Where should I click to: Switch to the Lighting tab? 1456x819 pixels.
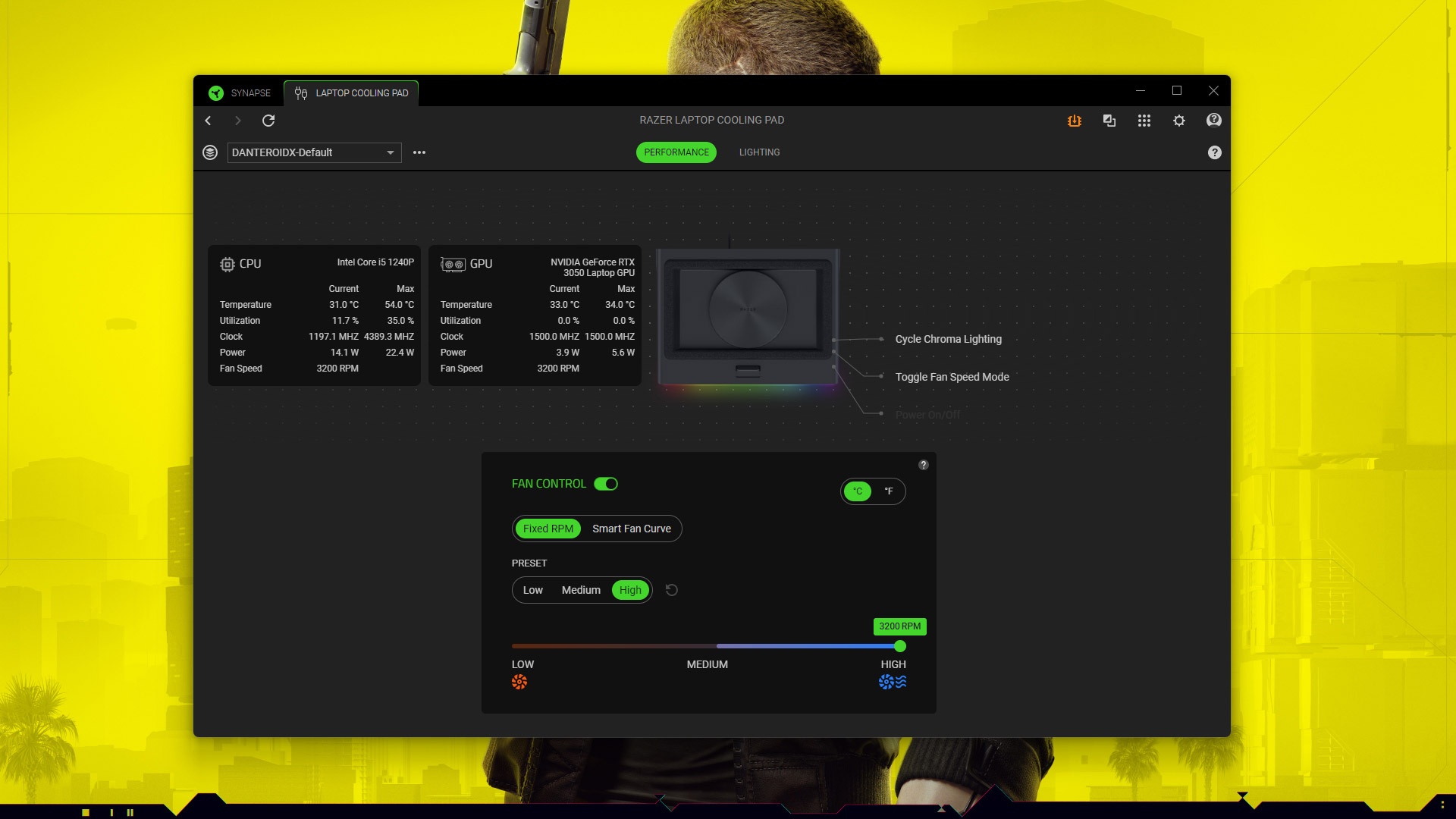pyautogui.click(x=759, y=152)
